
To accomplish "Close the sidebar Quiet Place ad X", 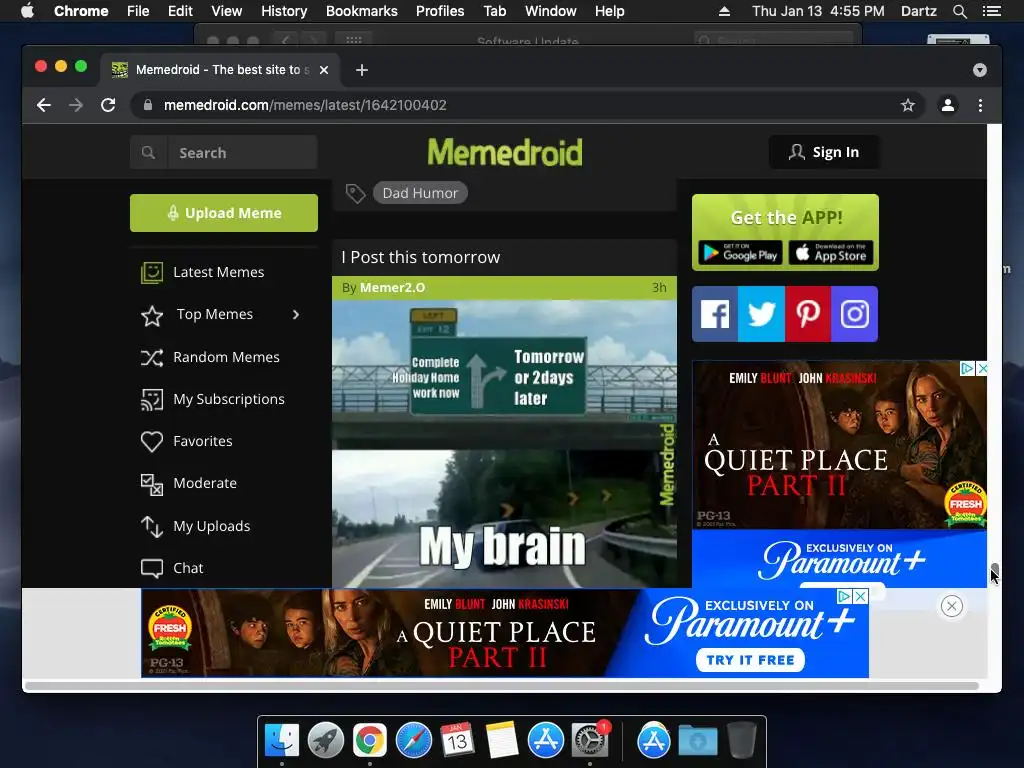I will pyautogui.click(x=982, y=368).
